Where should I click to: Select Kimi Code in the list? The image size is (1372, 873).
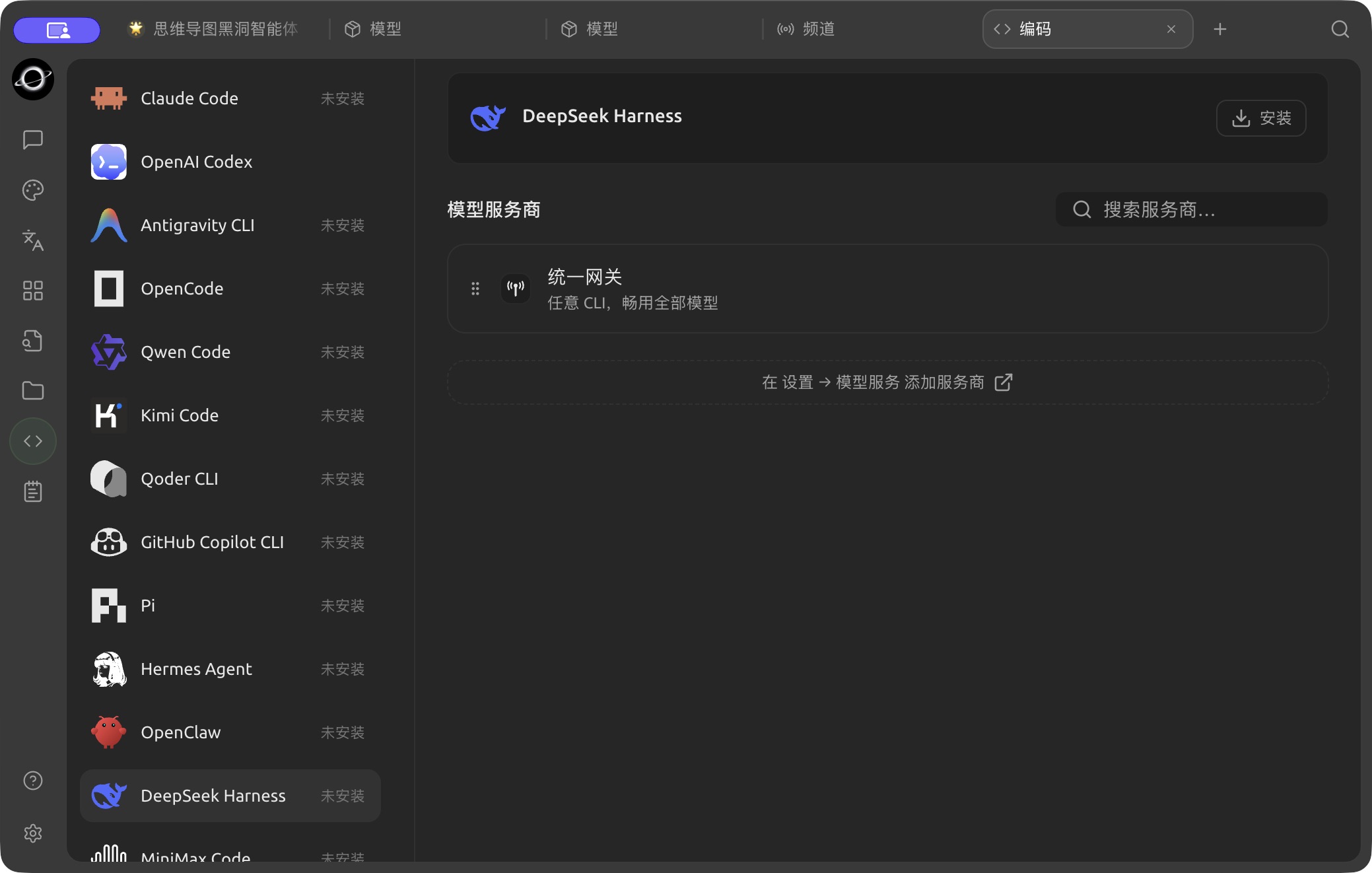tap(230, 415)
